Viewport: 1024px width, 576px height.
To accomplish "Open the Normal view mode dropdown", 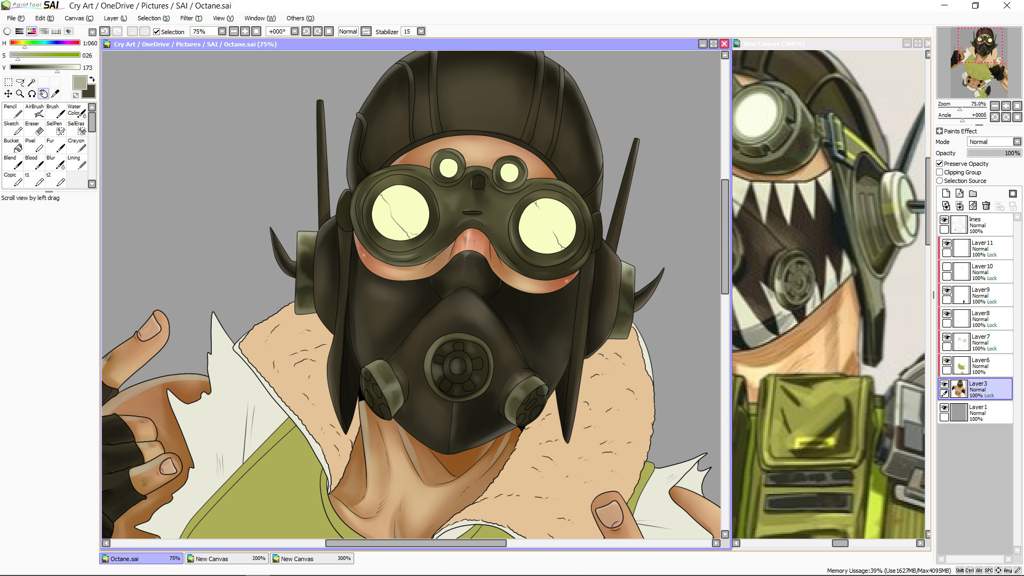I will tap(366, 31).
